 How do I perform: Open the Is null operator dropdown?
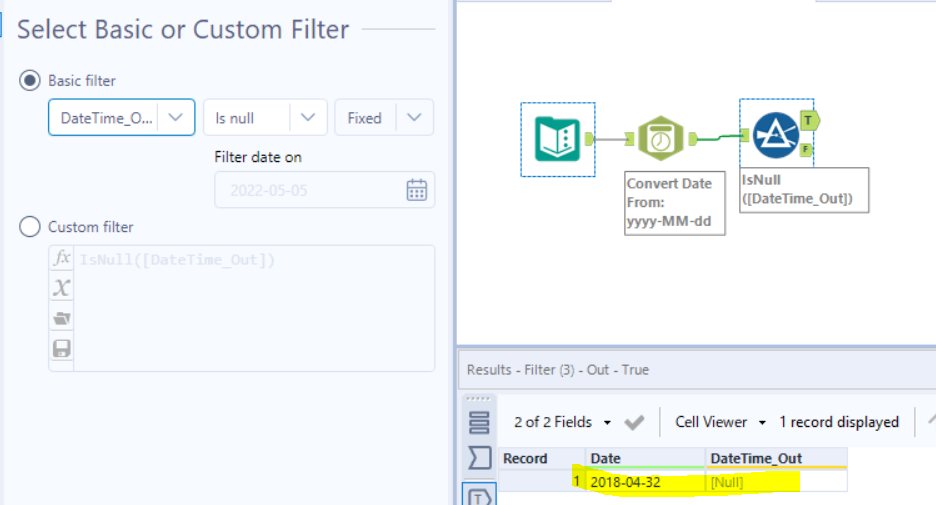click(265, 118)
